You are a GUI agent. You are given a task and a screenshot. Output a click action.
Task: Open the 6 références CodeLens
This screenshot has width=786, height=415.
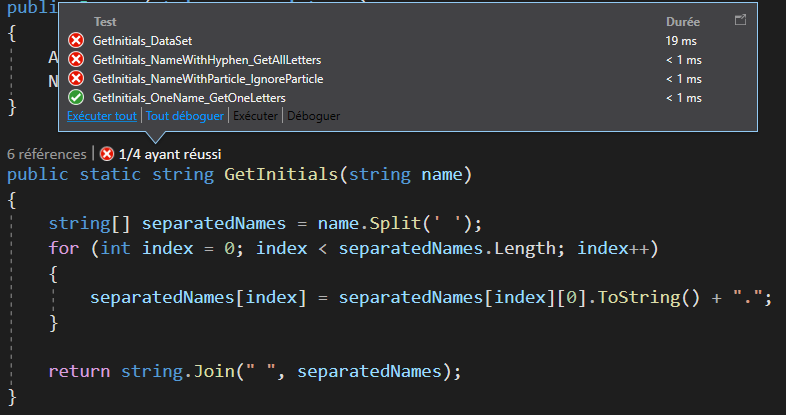click(x=47, y=154)
